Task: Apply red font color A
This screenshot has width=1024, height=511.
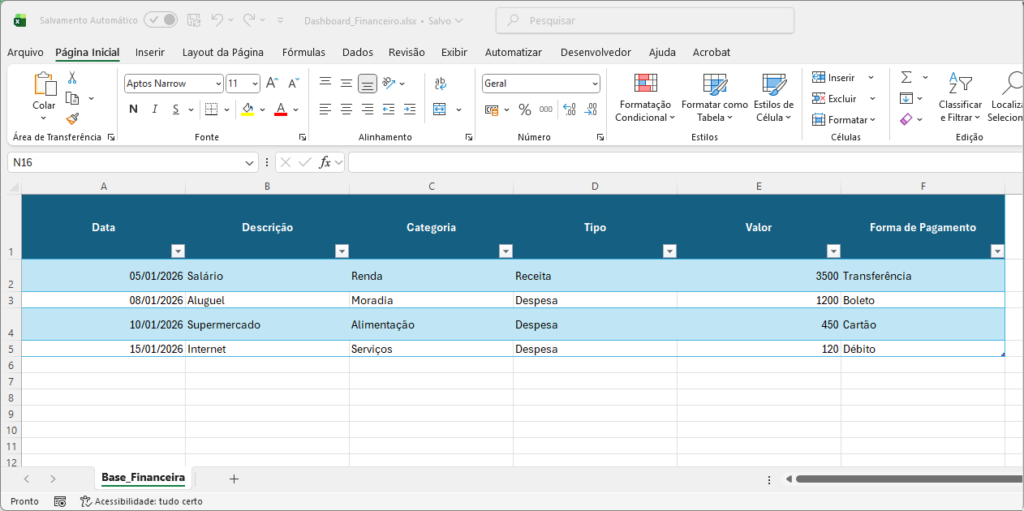Action: [281, 109]
